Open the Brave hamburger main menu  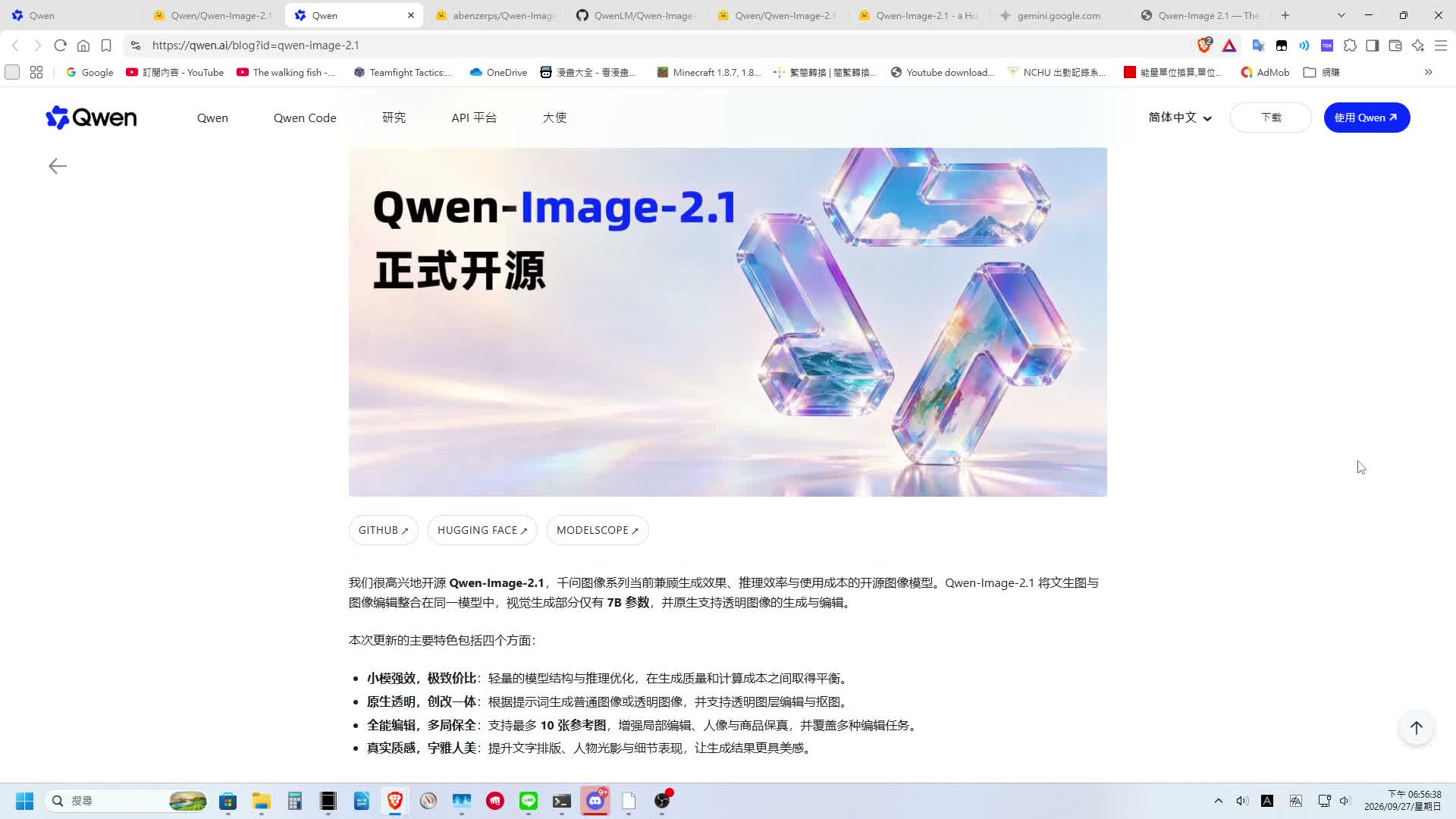point(1441,45)
